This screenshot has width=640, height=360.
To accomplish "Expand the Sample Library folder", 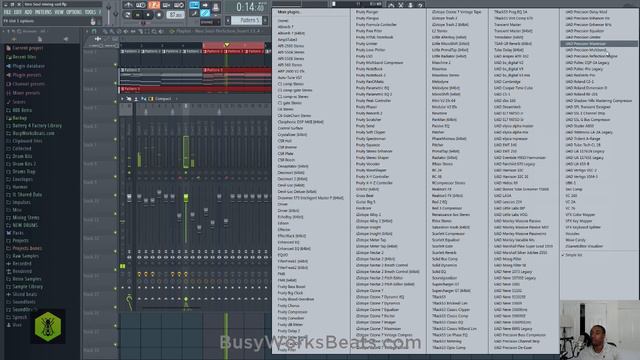I will [28, 287].
